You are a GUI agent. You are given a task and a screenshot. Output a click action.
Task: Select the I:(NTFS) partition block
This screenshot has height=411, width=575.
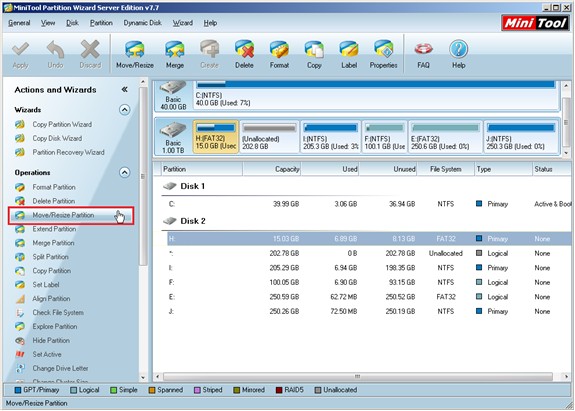(331, 137)
